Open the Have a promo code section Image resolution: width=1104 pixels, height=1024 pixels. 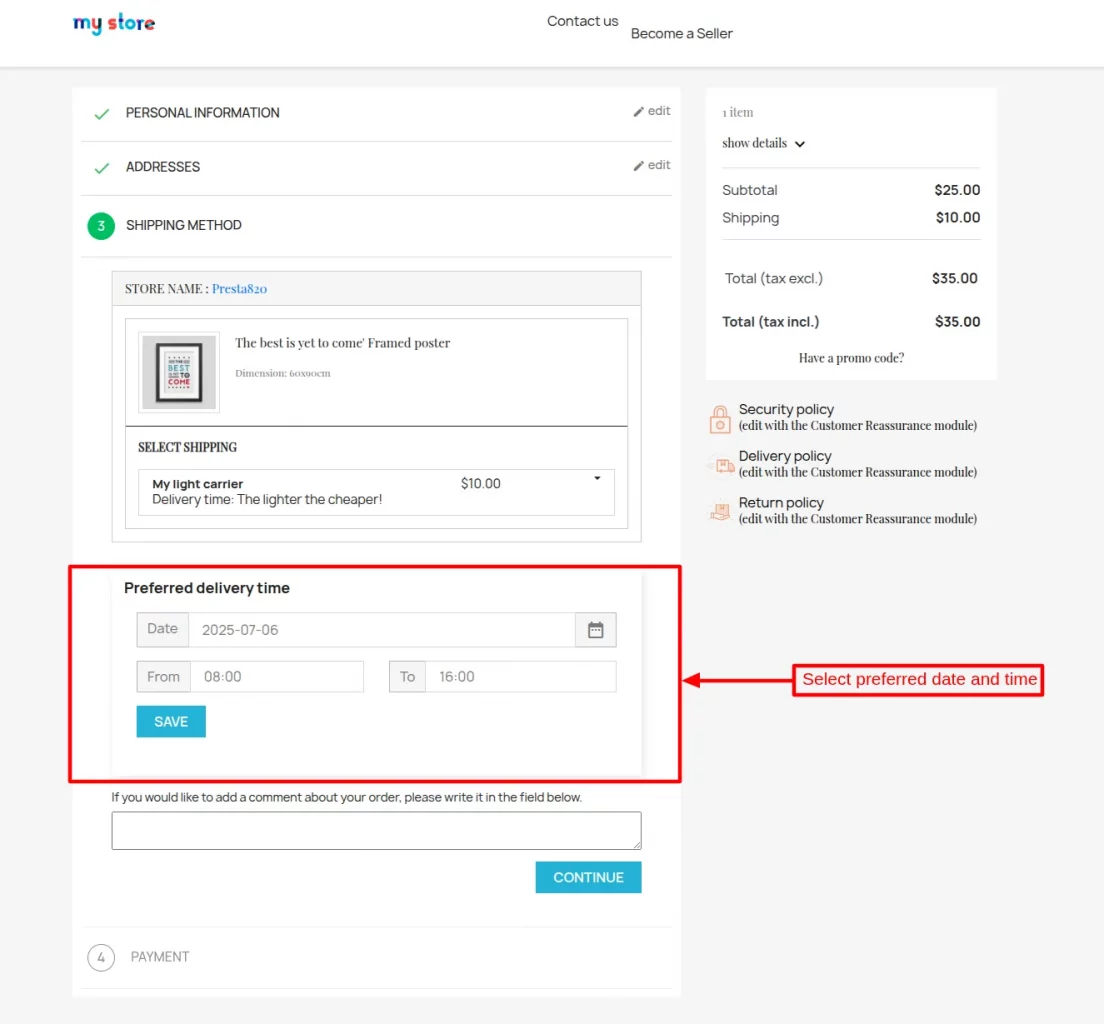point(850,357)
